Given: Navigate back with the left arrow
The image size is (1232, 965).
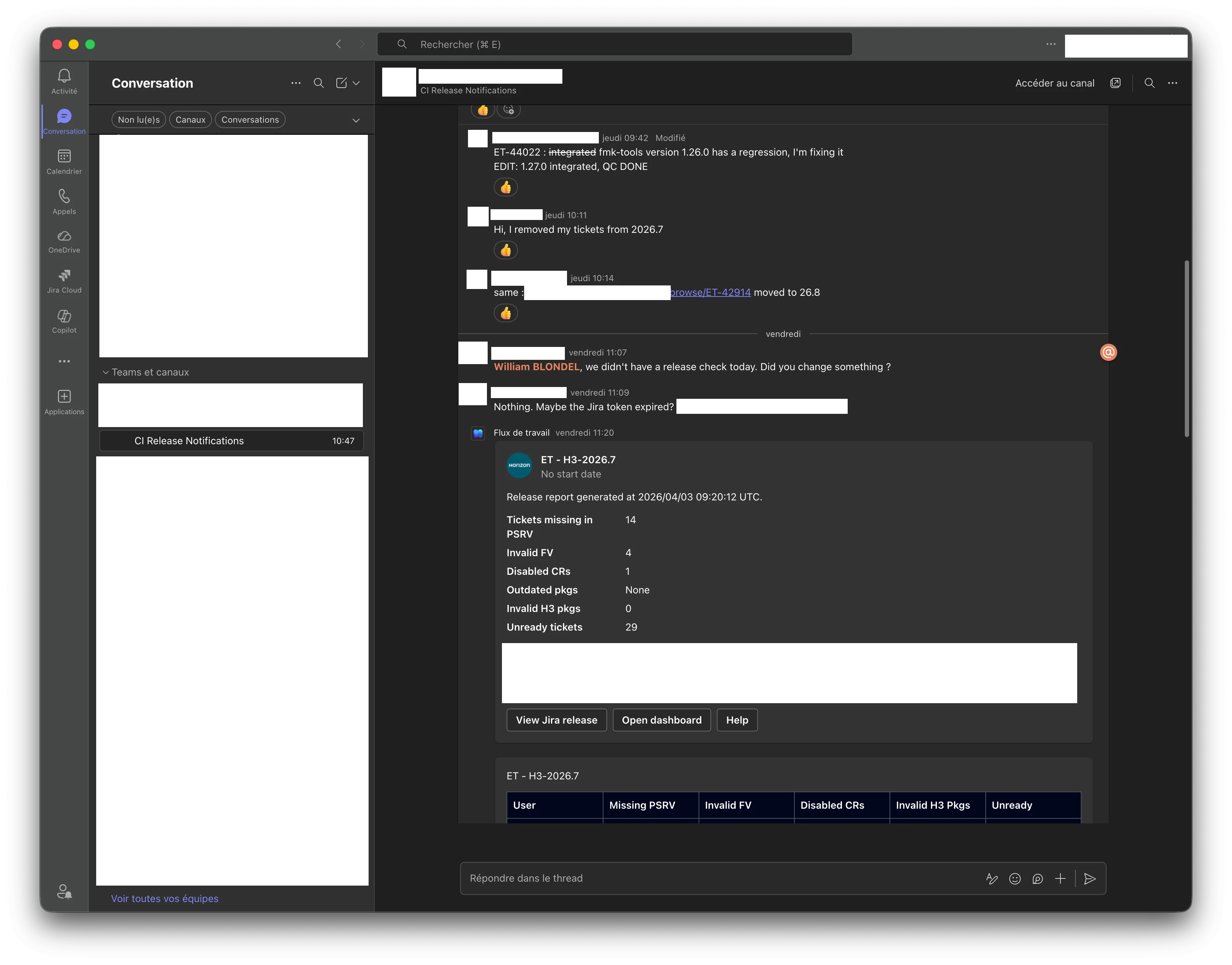Looking at the screenshot, I should [338, 44].
